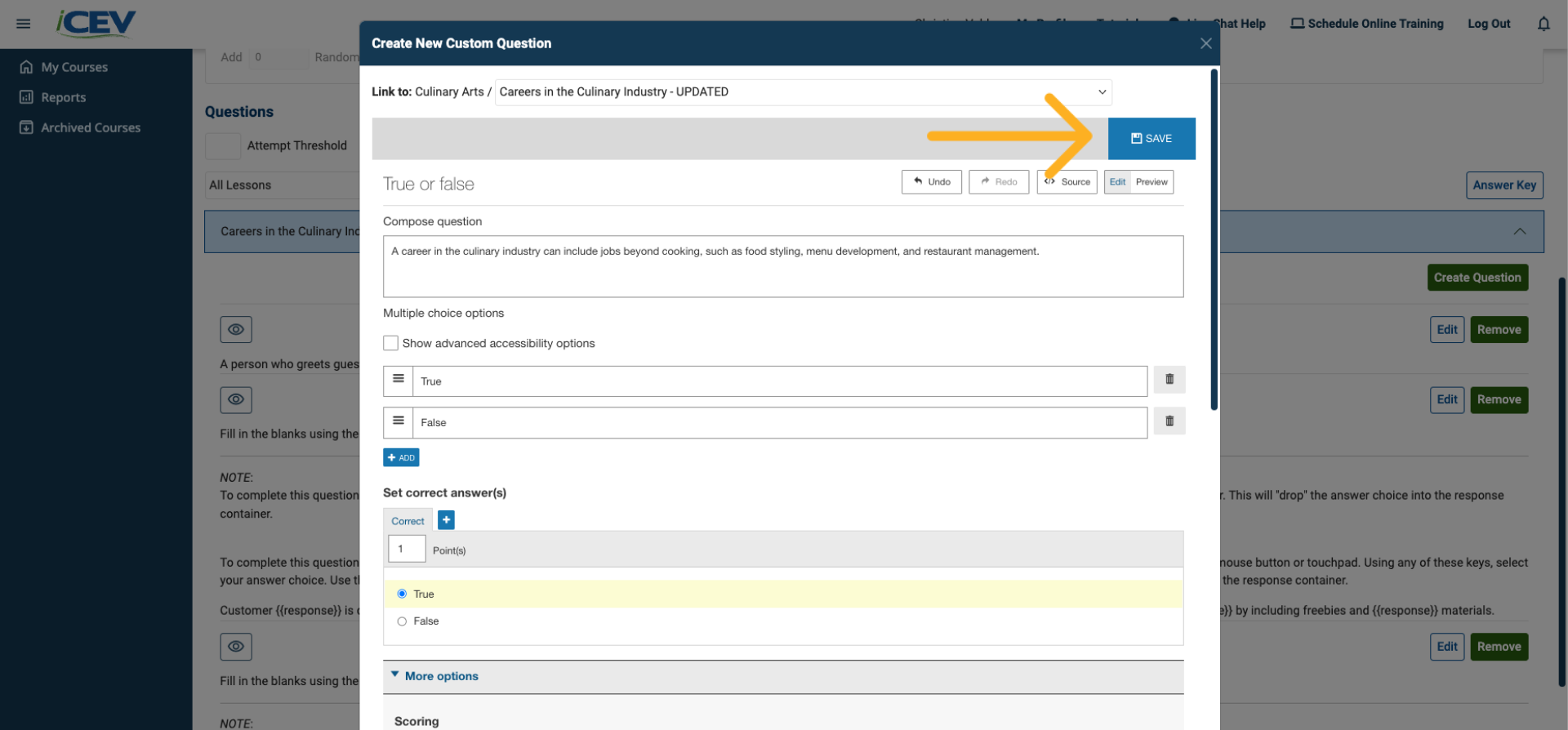Open the Source code view

pos(1067,182)
